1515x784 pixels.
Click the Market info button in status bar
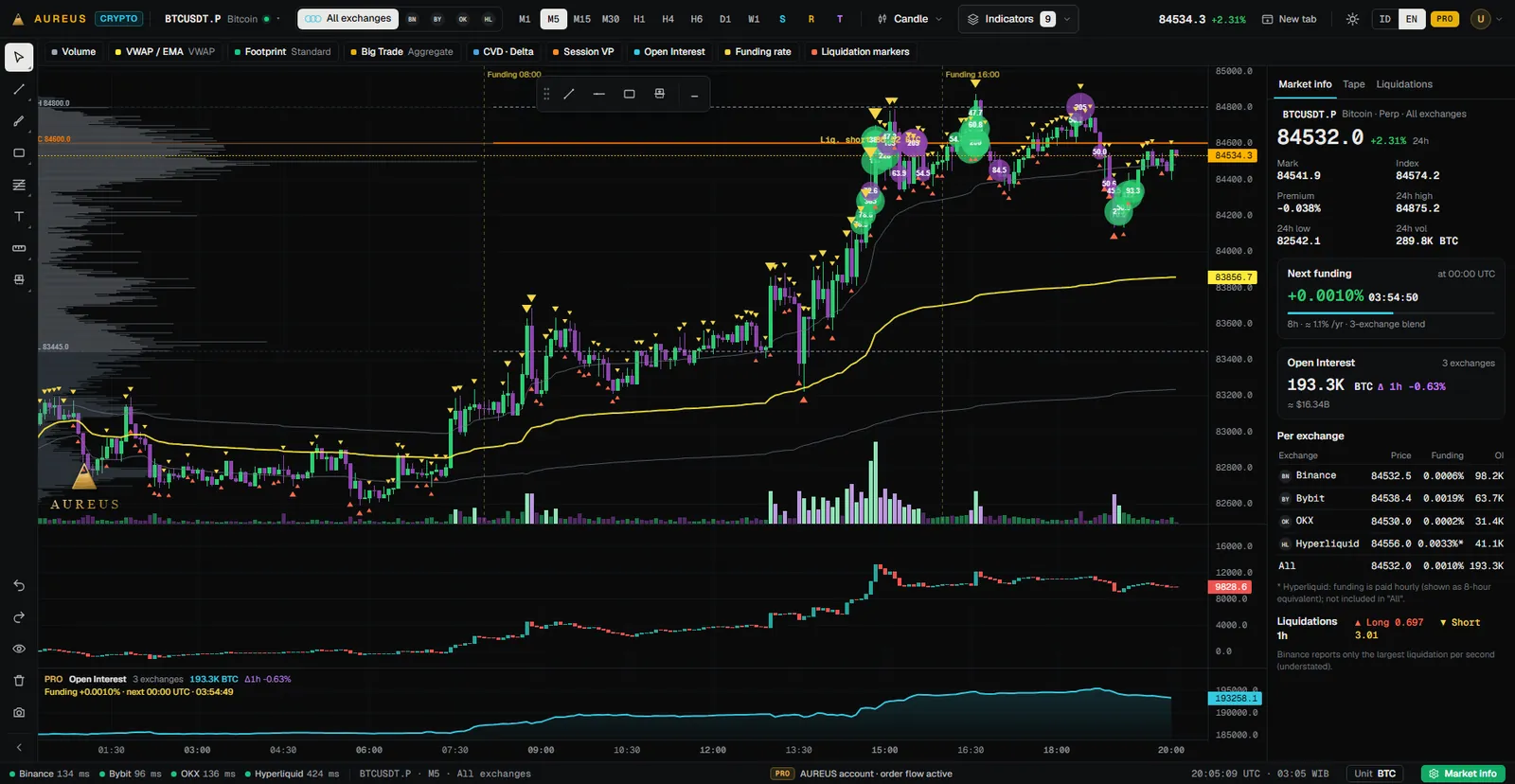click(x=1463, y=774)
